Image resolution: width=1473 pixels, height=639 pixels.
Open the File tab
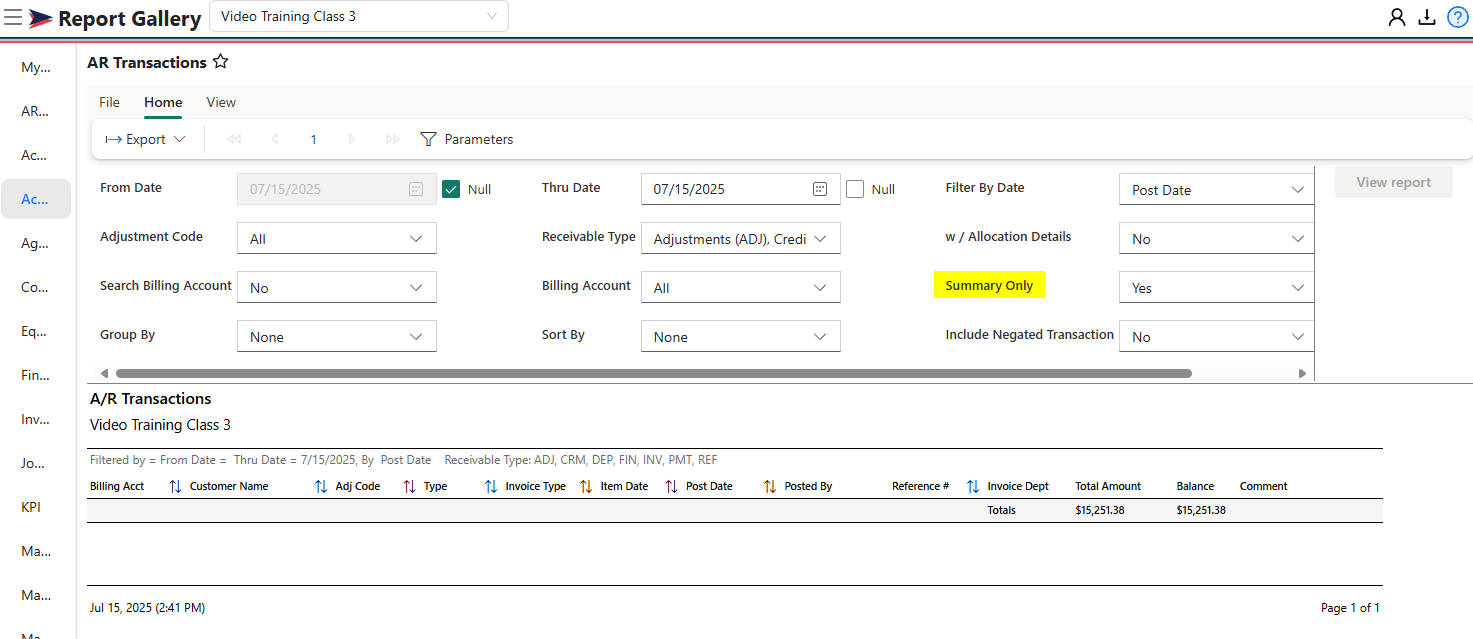109,102
